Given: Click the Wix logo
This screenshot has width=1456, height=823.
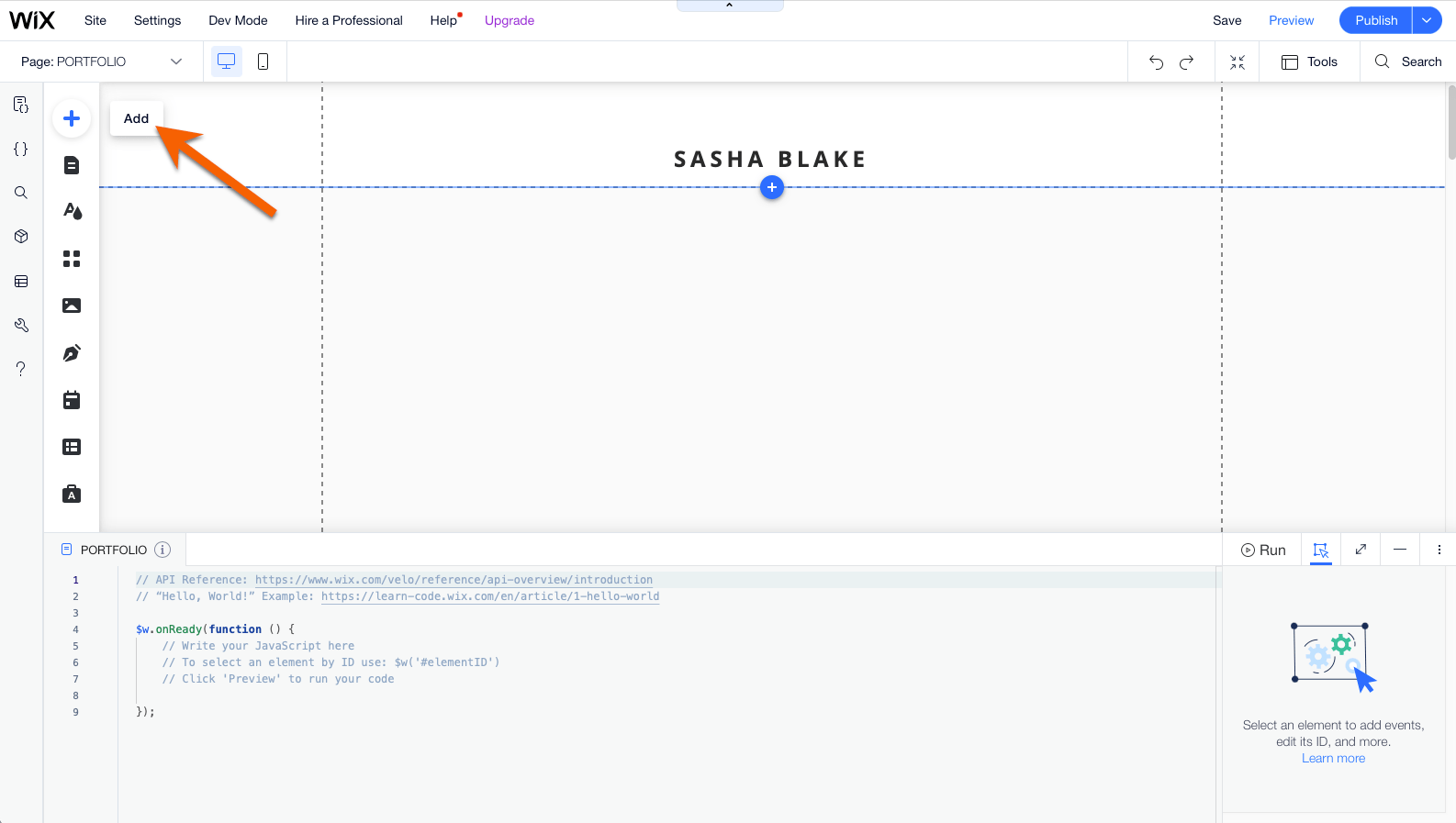Looking at the screenshot, I should point(32,20).
